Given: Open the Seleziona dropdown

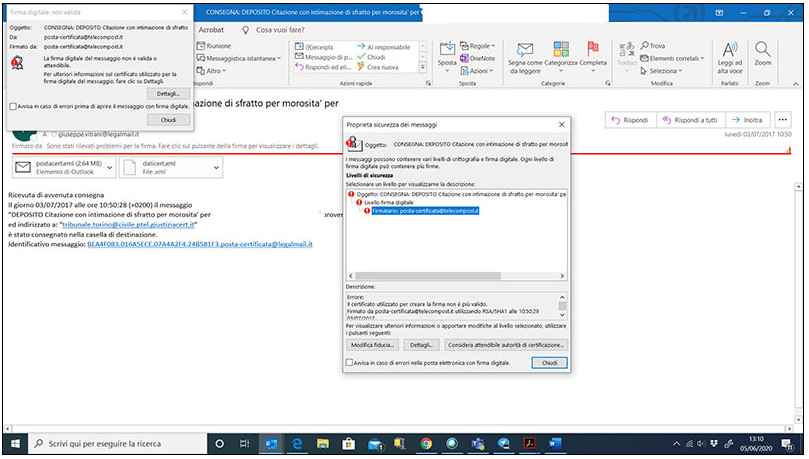Looking at the screenshot, I should pyautogui.click(x=661, y=71).
